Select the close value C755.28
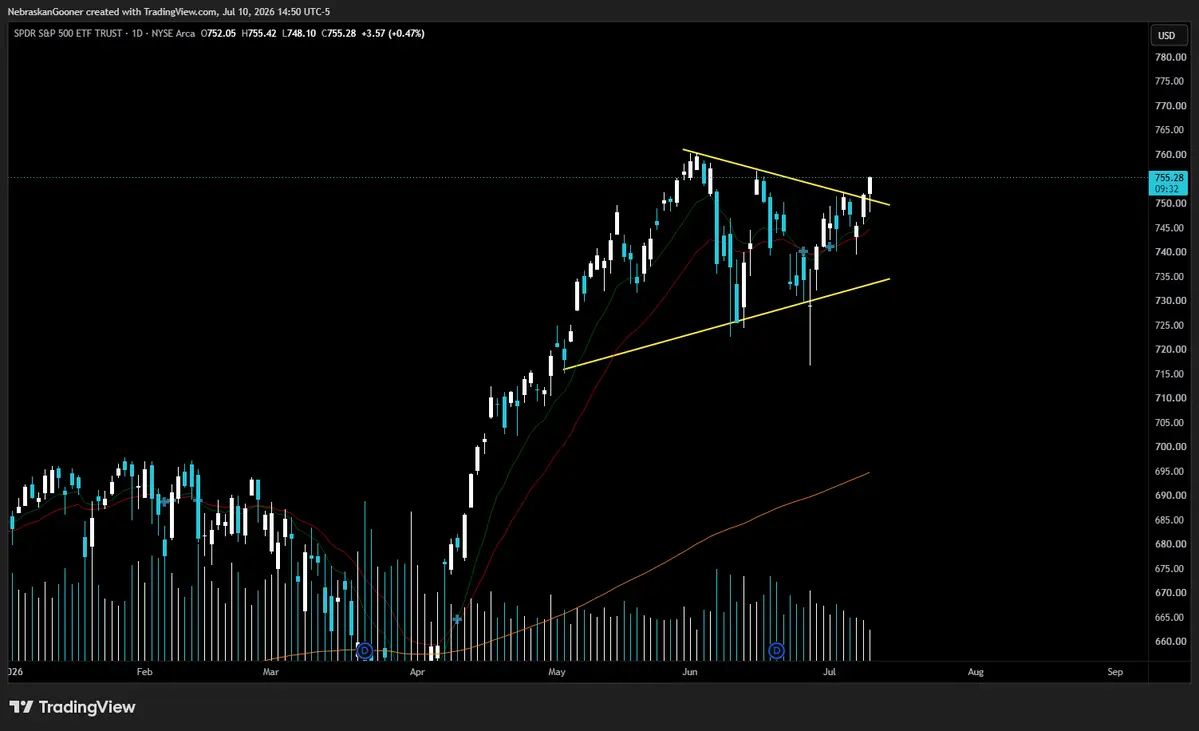 point(339,34)
